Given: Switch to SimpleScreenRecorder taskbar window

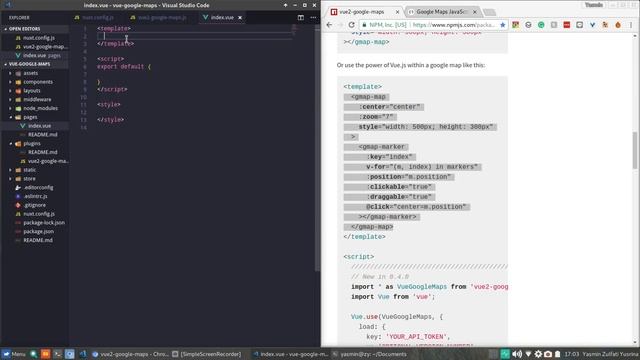Looking at the screenshot, I should [x=207, y=354].
